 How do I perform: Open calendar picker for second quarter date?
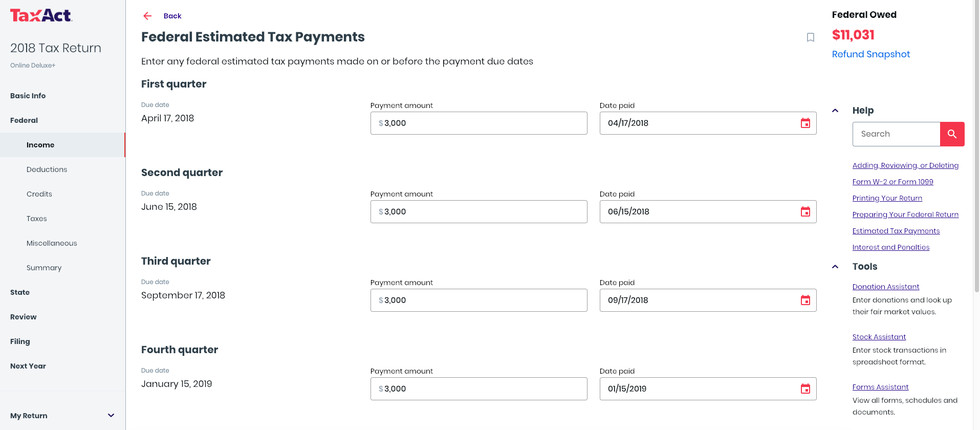tap(805, 212)
